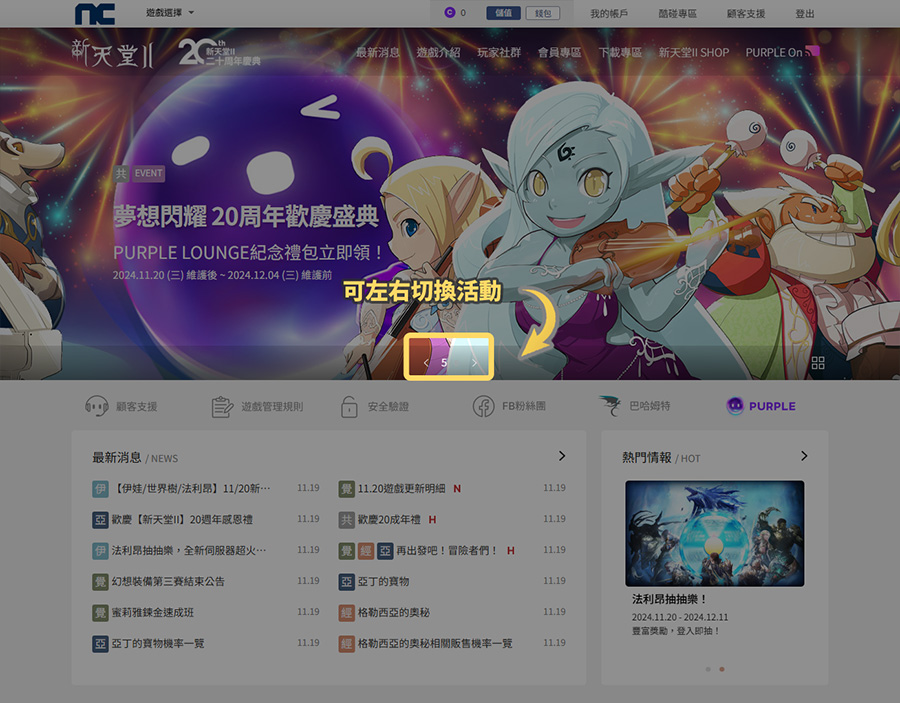The image size is (900, 703).
Task: Click the 法利昂抽抽樂 thumbnail image
Action: 714,533
